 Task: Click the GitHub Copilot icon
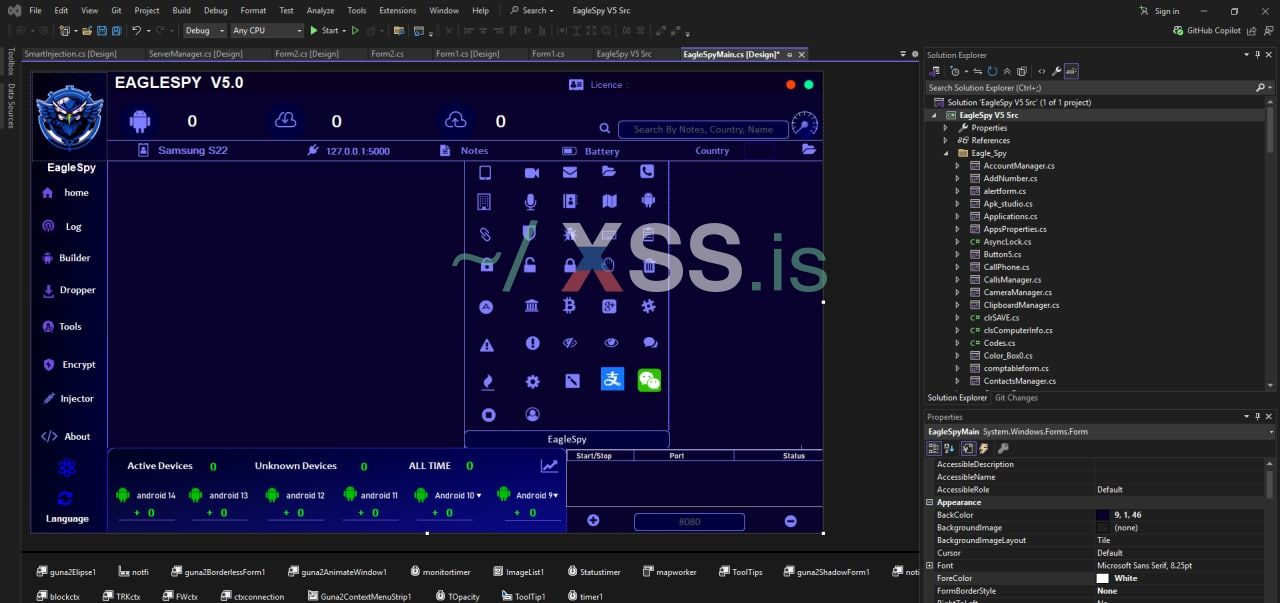click(1179, 31)
